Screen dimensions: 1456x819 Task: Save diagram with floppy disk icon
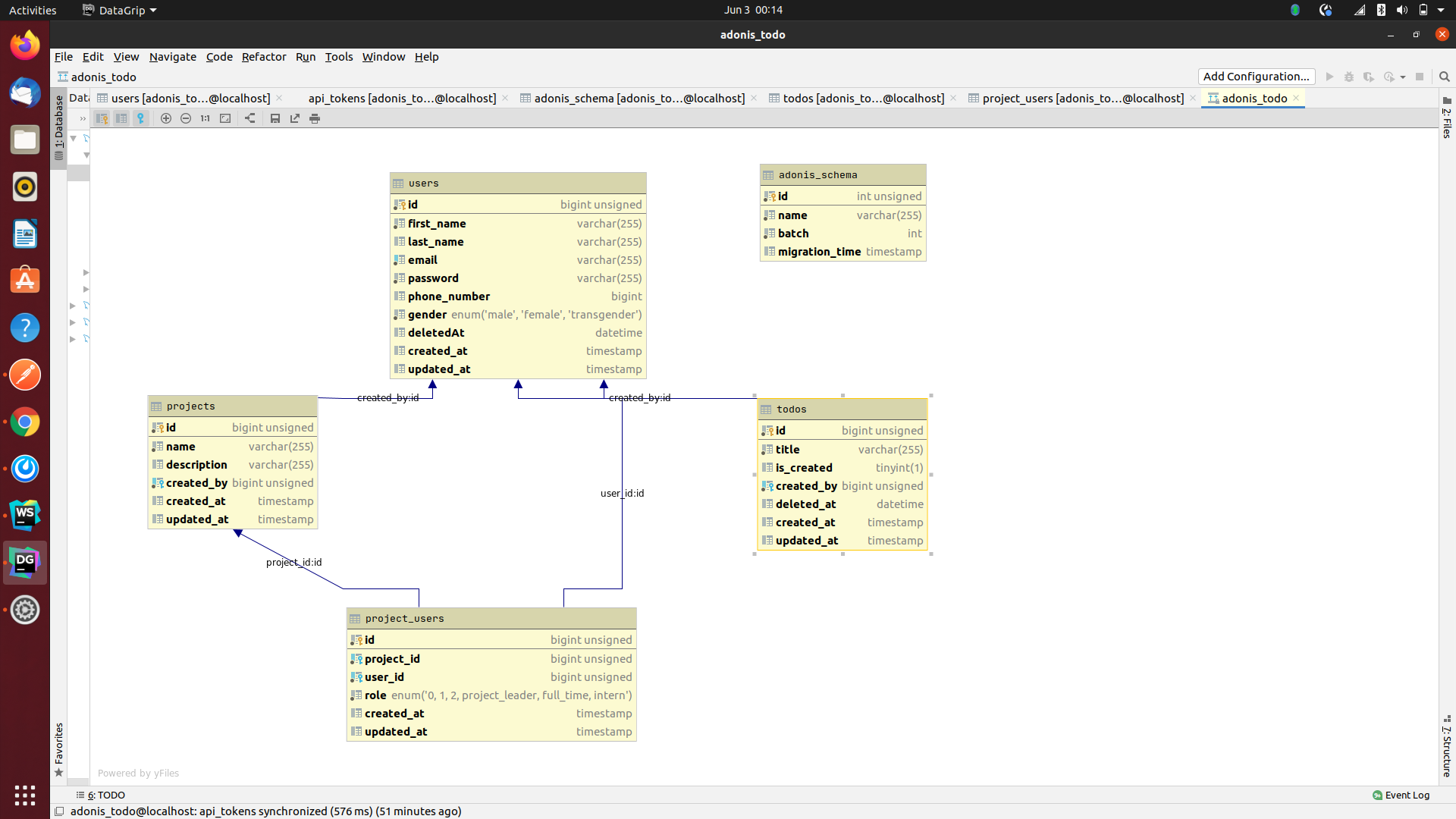click(275, 118)
